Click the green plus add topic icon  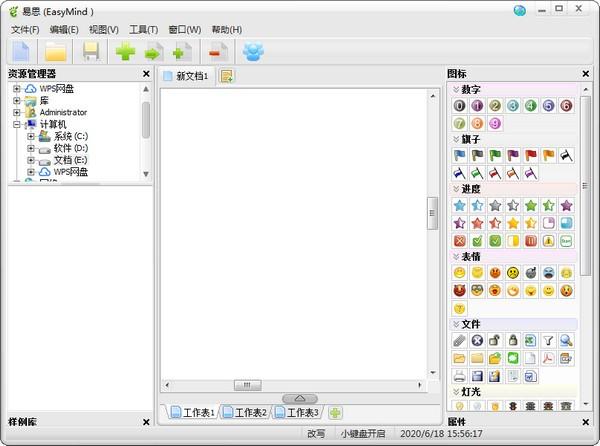pos(125,51)
